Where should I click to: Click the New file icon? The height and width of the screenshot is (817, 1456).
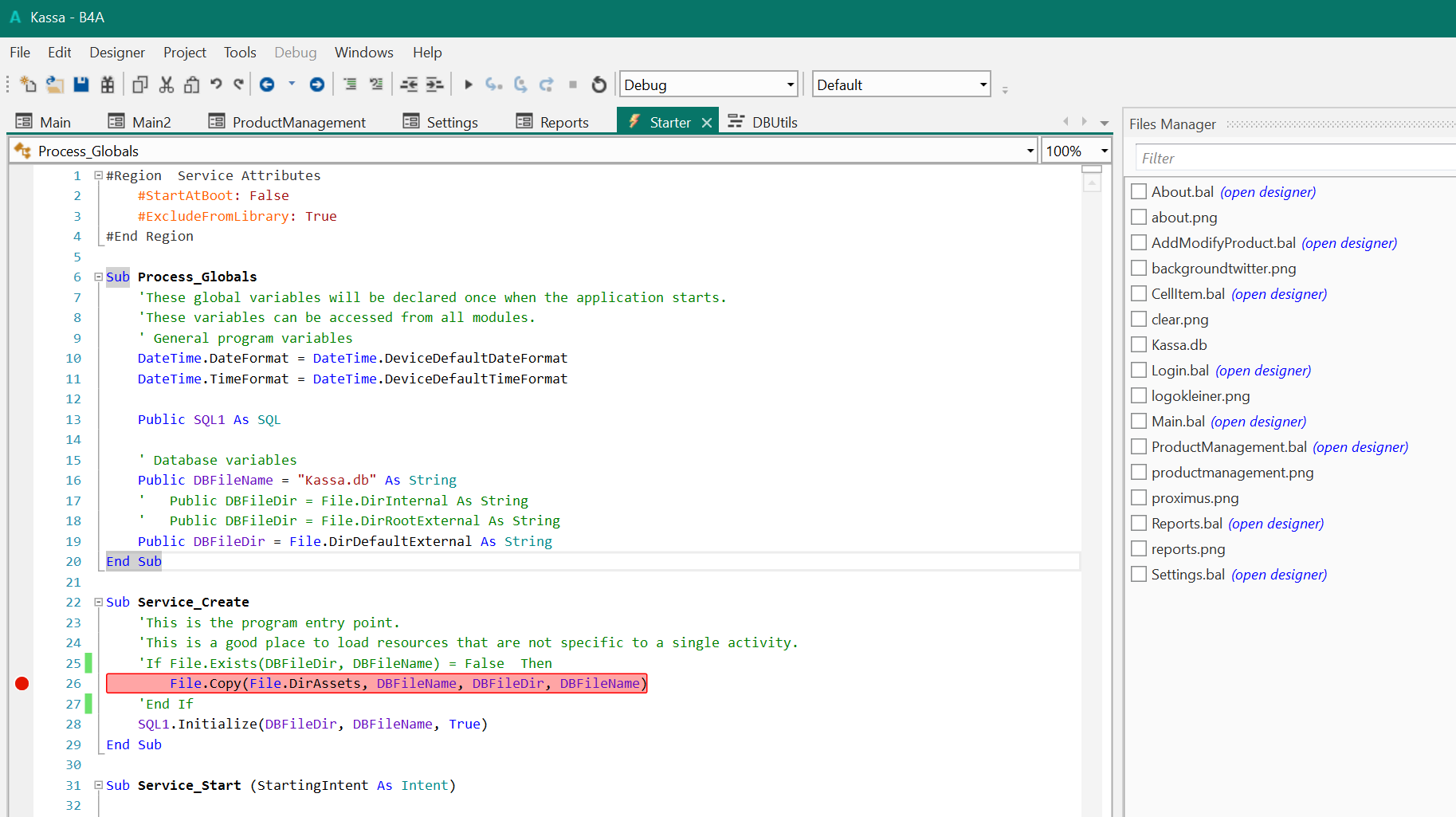tap(28, 84)
